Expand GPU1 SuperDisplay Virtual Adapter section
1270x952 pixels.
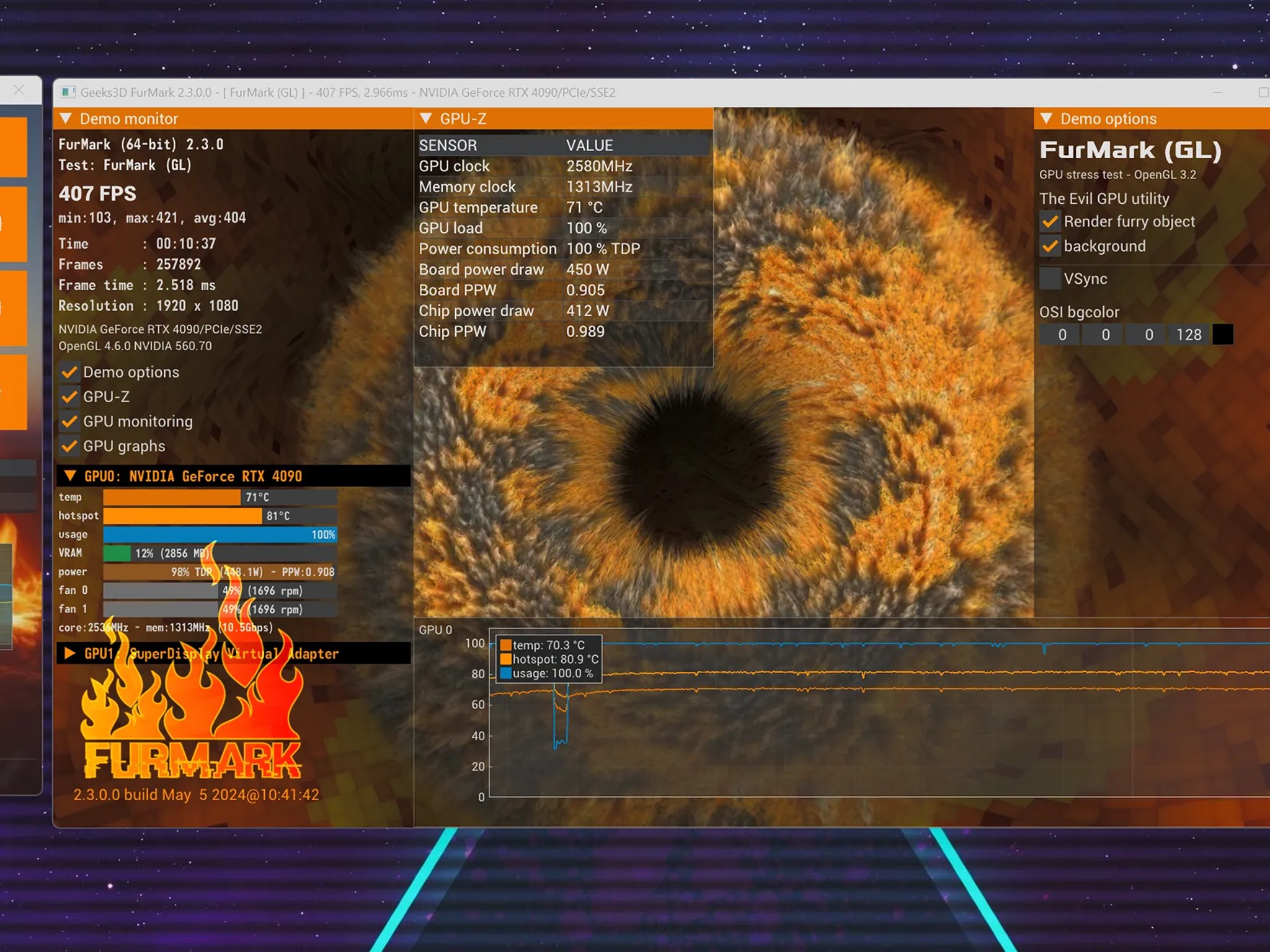pyautogui.click(x=70, y=653)
